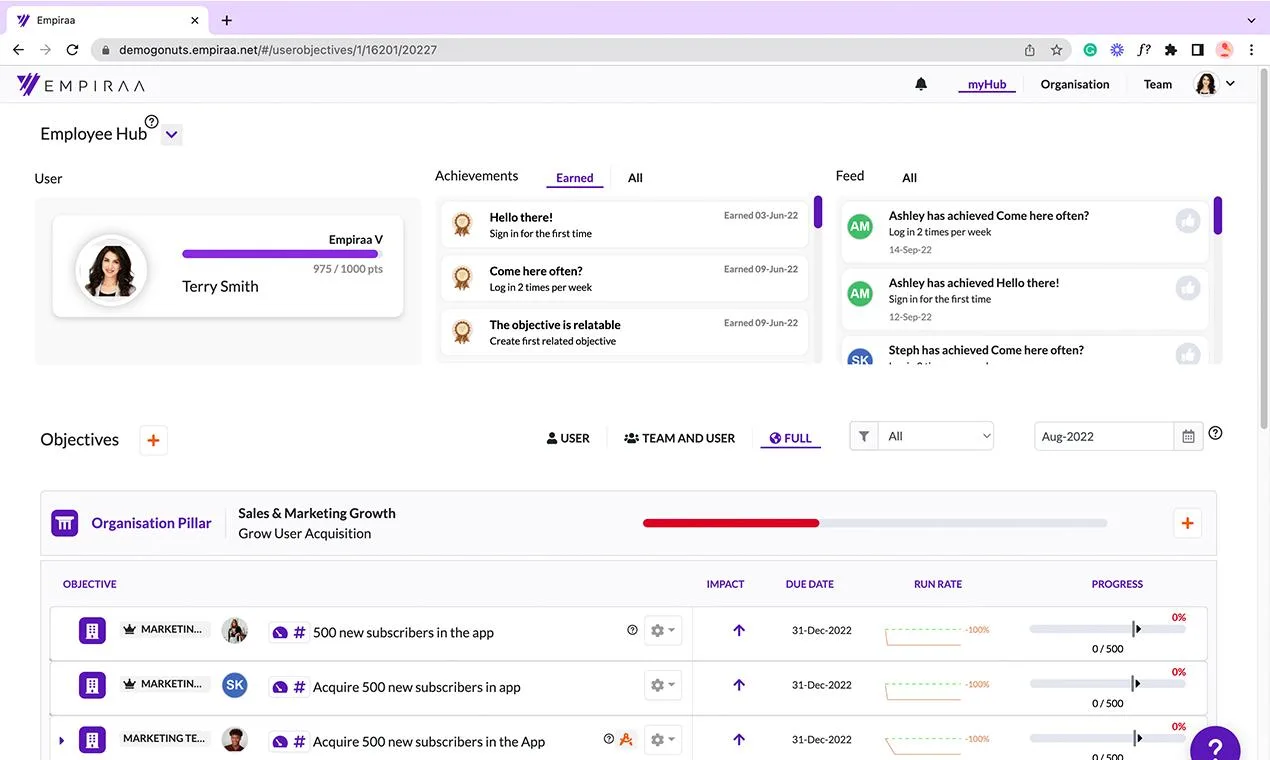Open info icon on 500 new subscribers in the app

[x=632, y=630]
